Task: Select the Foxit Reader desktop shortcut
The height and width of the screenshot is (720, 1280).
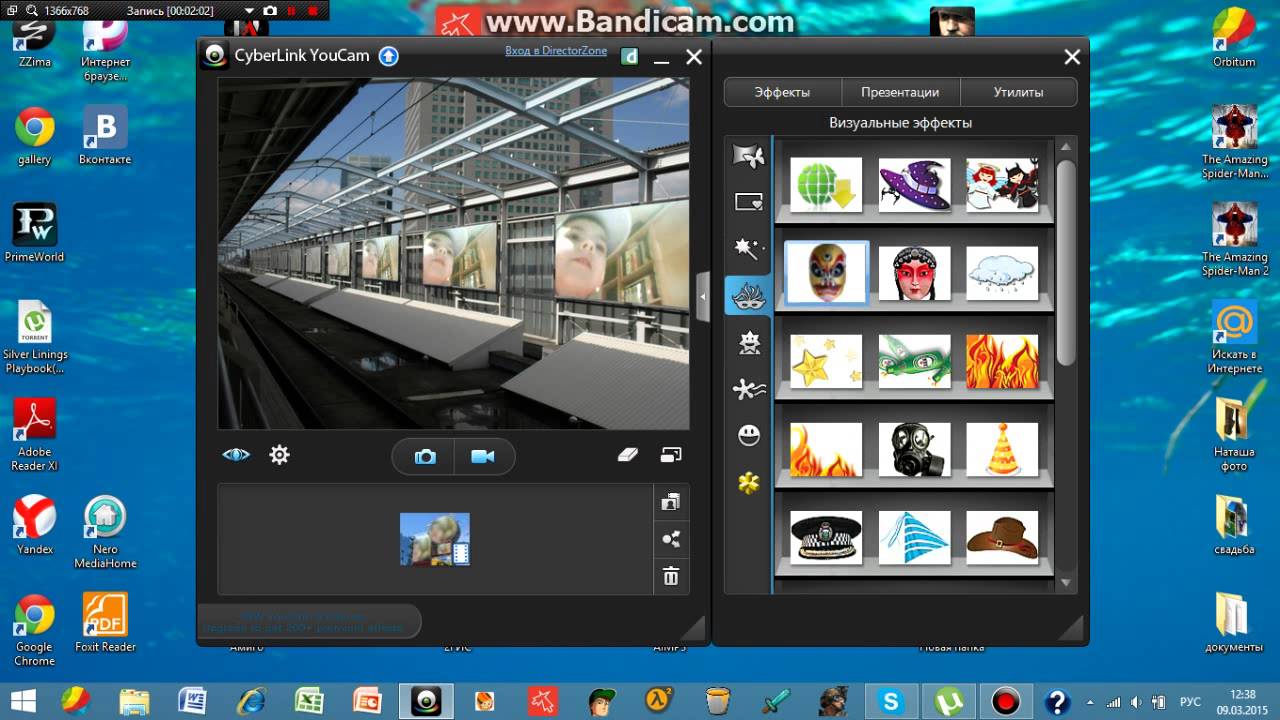Action: (105, 622)
